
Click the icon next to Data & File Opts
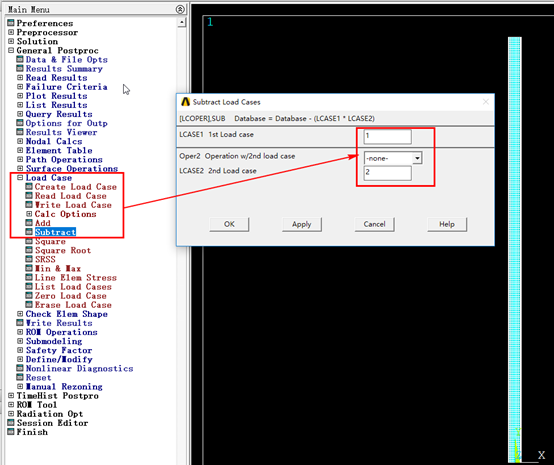point(20,59)
